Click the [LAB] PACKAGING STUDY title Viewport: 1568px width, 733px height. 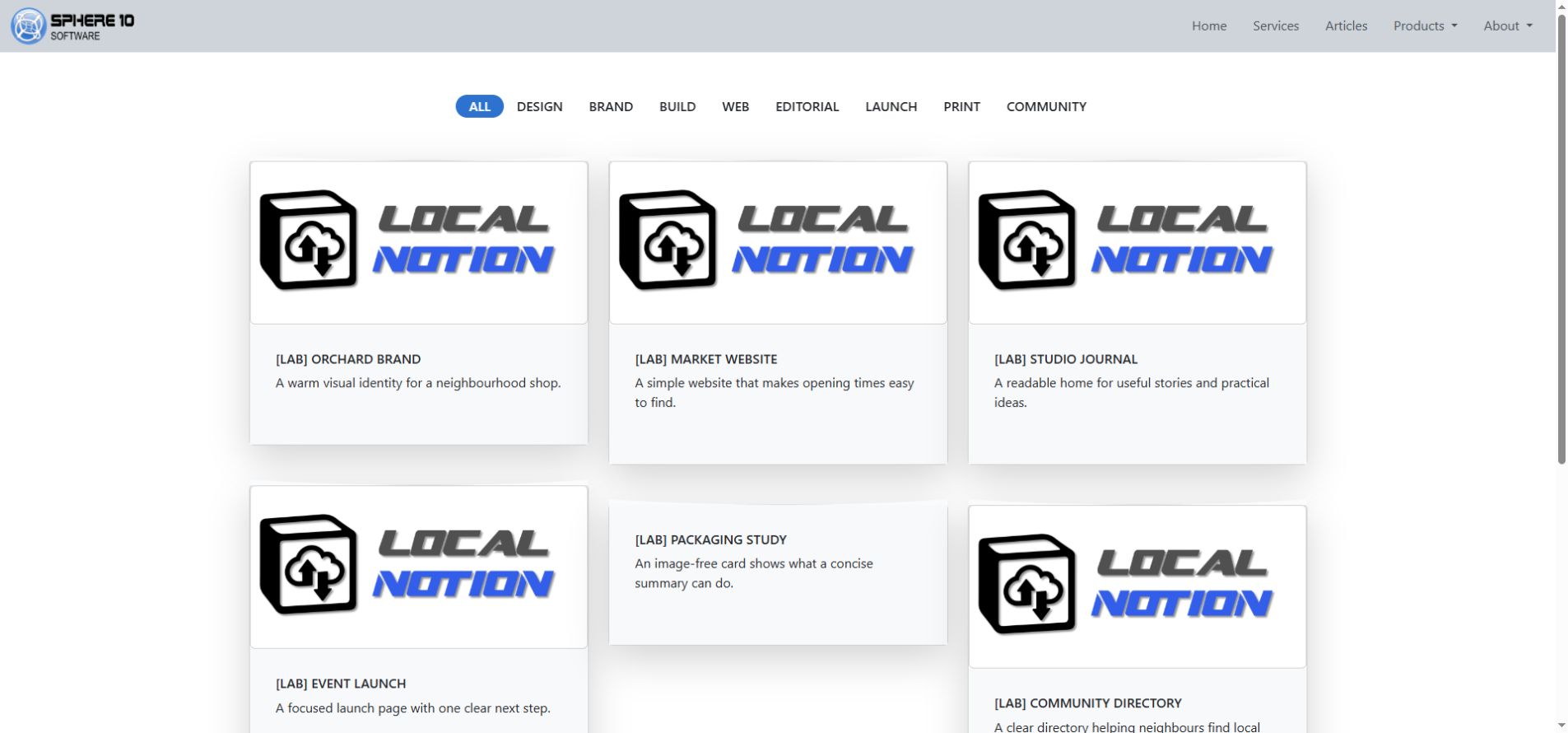point(711,539)
